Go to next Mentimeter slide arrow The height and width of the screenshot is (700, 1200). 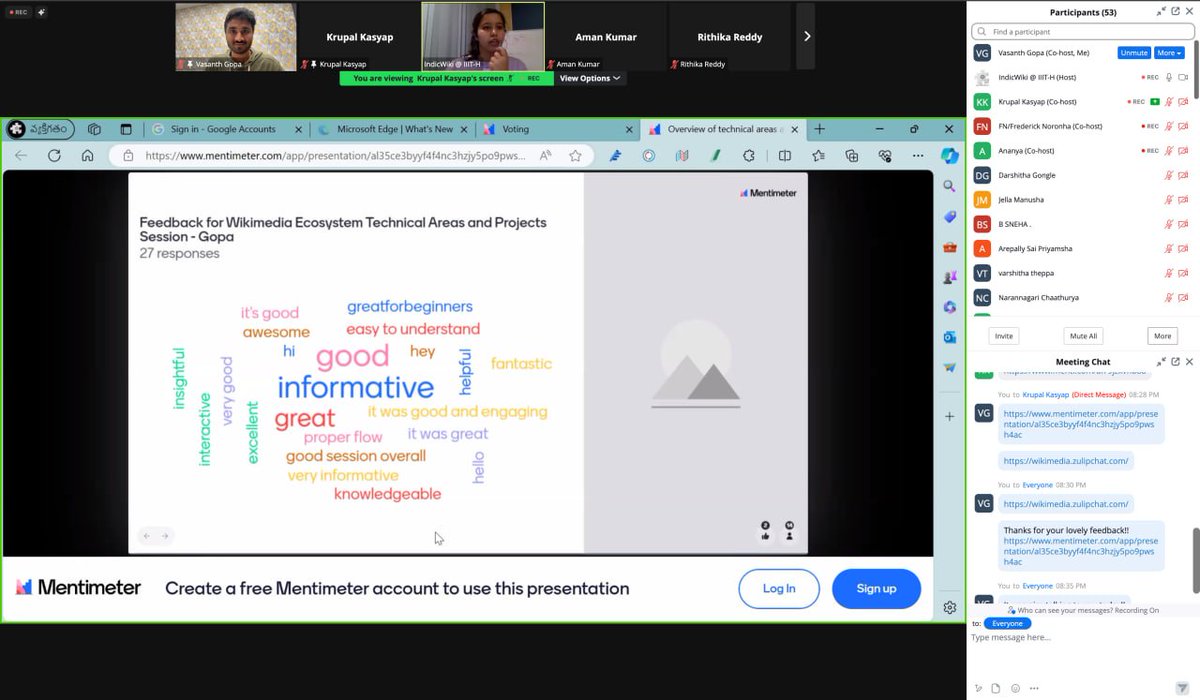click(x=166, y=536)
